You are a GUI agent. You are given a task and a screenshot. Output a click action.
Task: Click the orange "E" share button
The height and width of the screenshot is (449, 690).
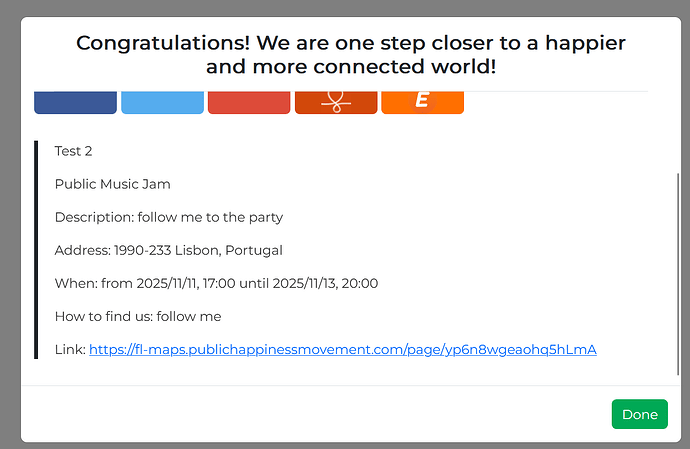(x=422, y=102)
